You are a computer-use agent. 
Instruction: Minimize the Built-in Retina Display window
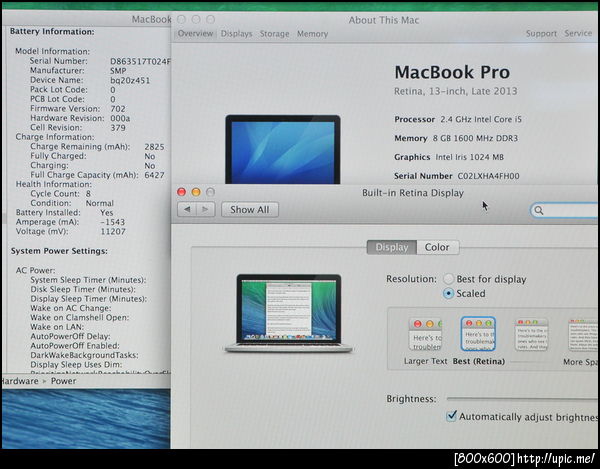pyautogui.click(x=196, y=192)
